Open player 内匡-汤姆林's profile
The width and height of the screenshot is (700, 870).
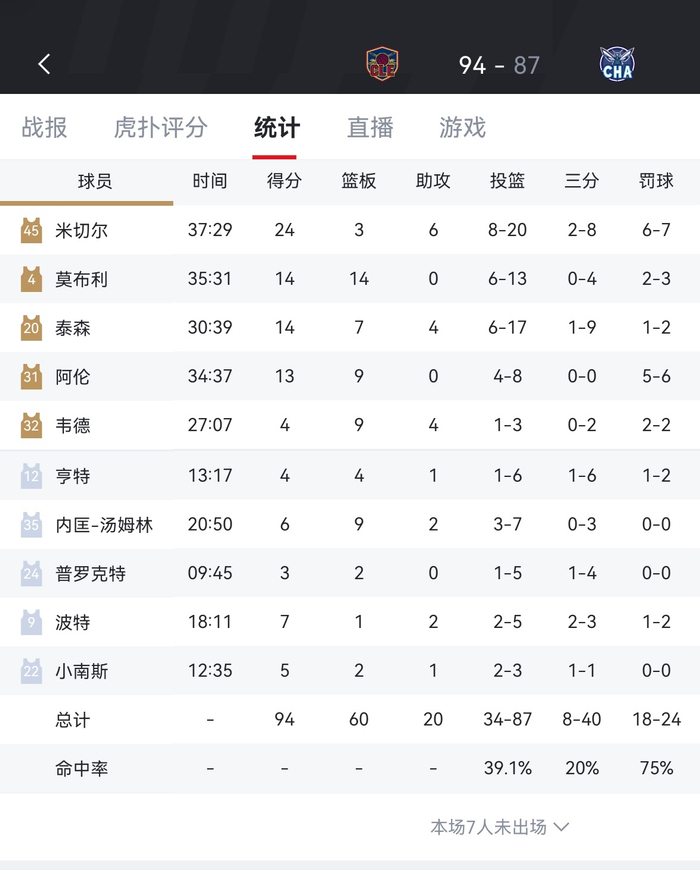pos(104,525)
